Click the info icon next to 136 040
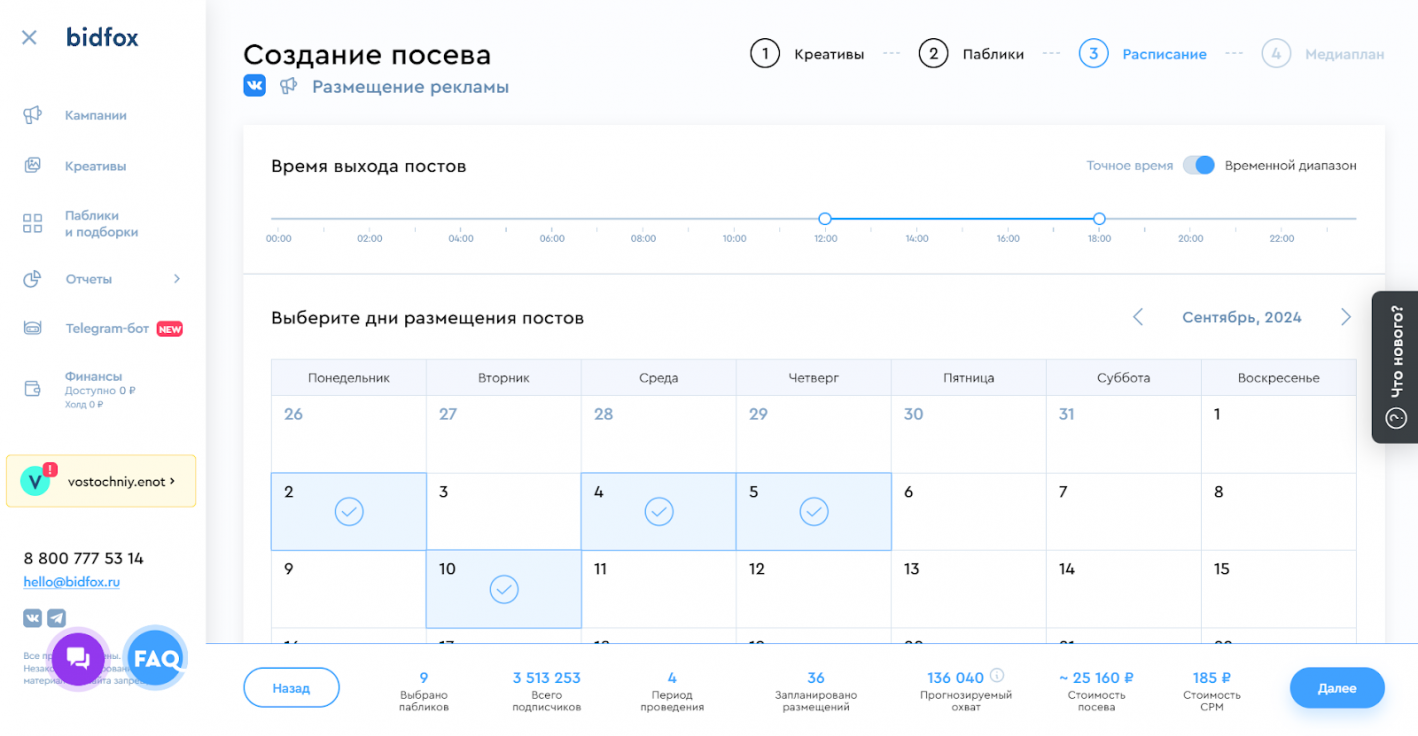 tap(997, 676)
